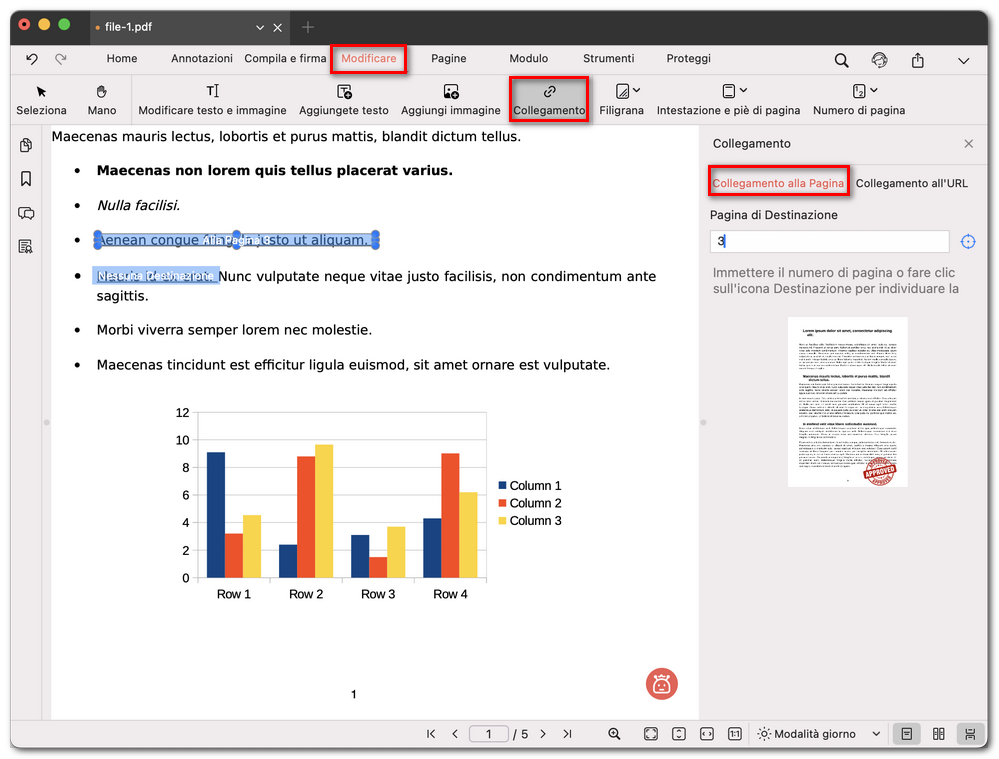Enable two-page grid view mode
Viewport: 999px width, 759px height.
click(x=938, y=734)
